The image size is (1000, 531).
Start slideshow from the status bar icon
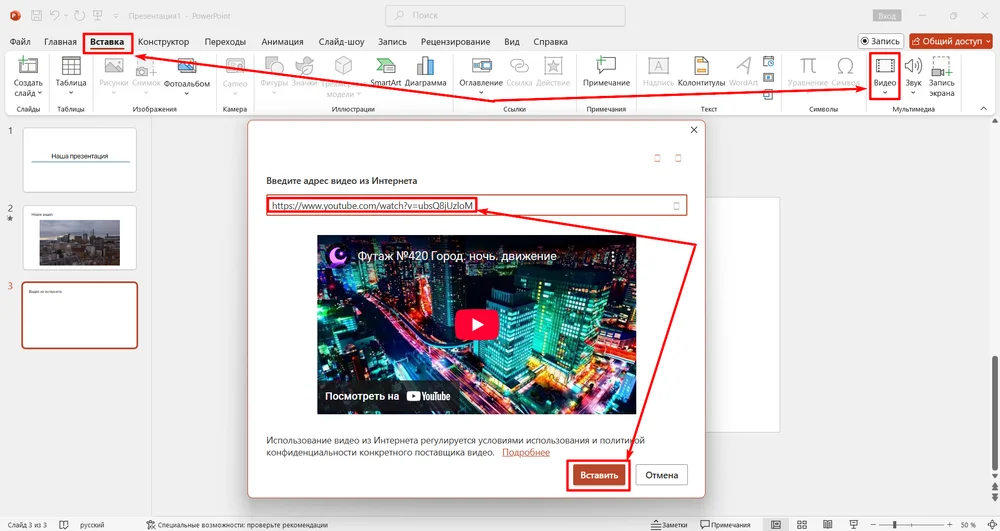tap(852, 524)
